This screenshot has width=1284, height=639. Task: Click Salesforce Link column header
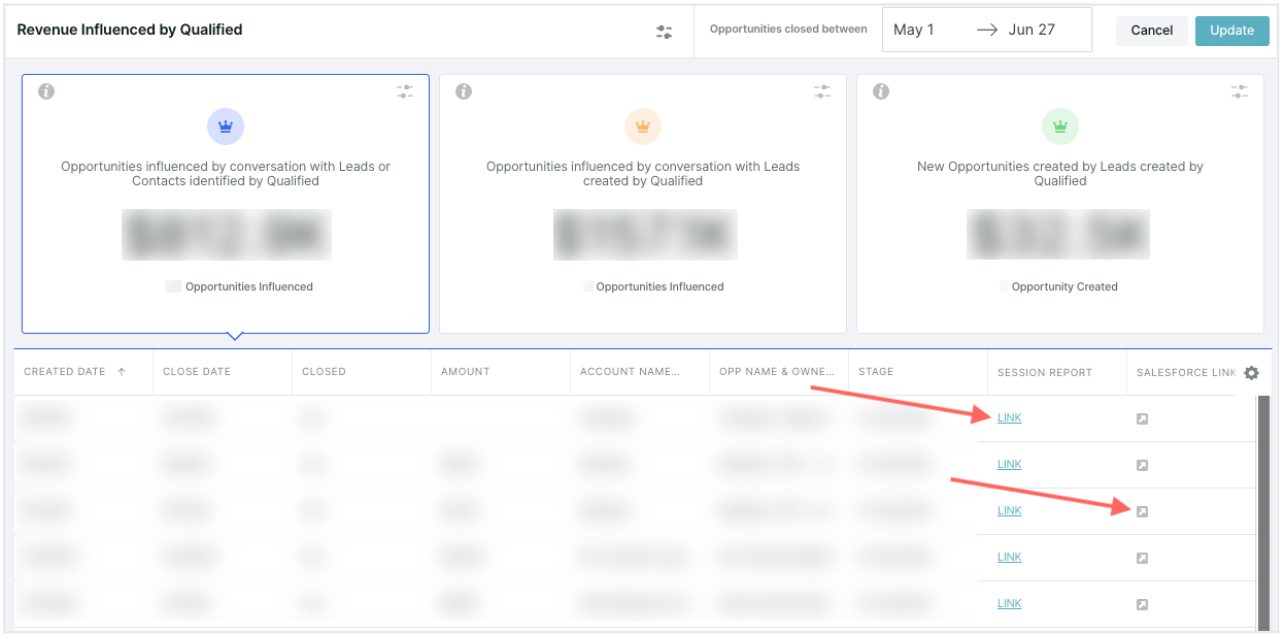[1187, 372]
